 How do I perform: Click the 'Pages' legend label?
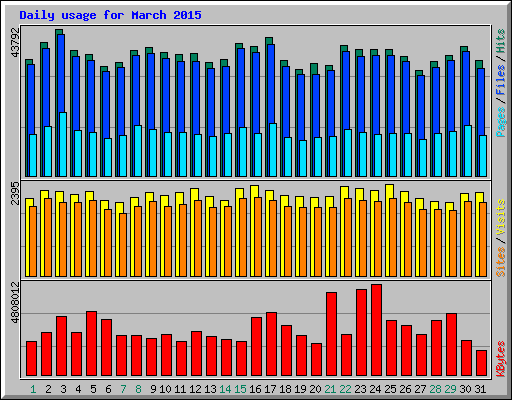500,122
